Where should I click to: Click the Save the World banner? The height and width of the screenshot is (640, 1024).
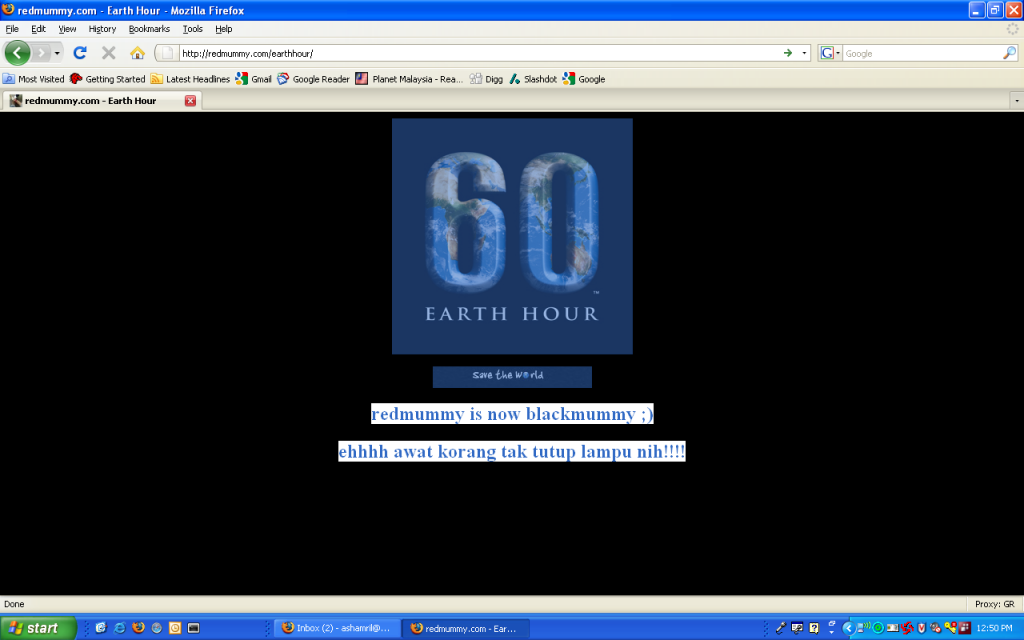[x=512, y=377]
